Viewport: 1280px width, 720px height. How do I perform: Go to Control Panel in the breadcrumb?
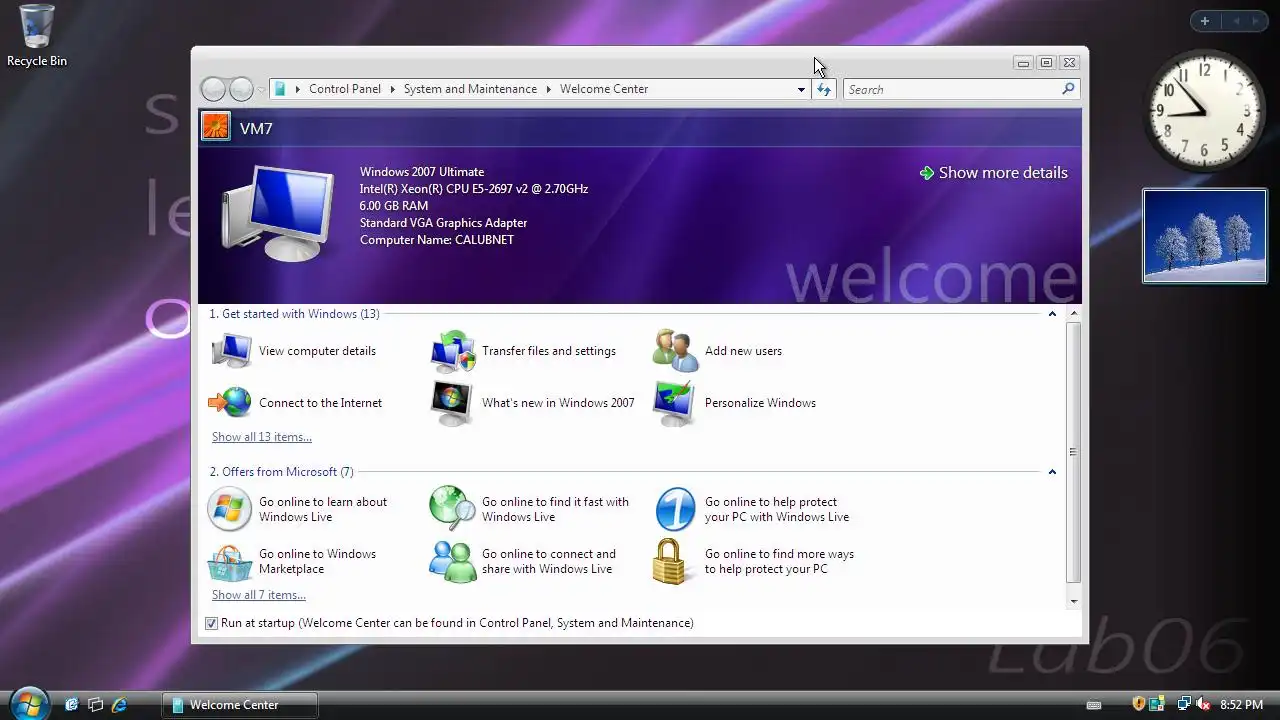pos(345,89)
